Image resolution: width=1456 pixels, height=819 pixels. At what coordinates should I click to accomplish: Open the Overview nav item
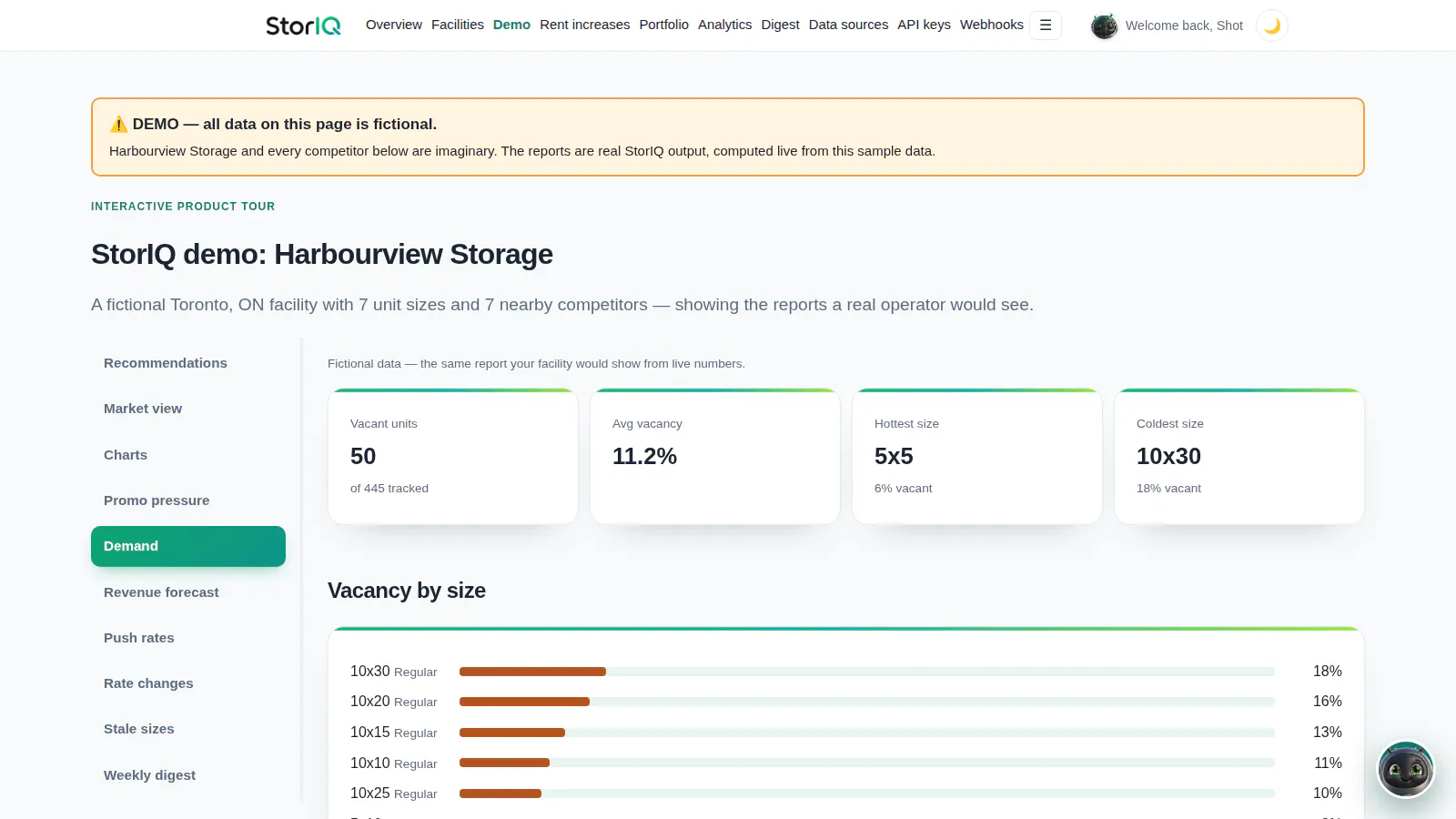[x=394, y=25]
